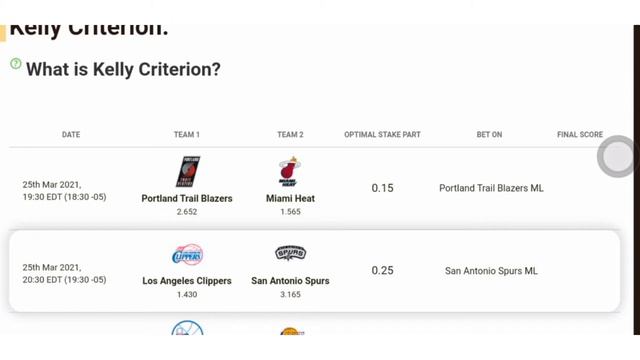Click the San Antonio Spurs logo
640x360 pixels.
(x=290, y=253)
